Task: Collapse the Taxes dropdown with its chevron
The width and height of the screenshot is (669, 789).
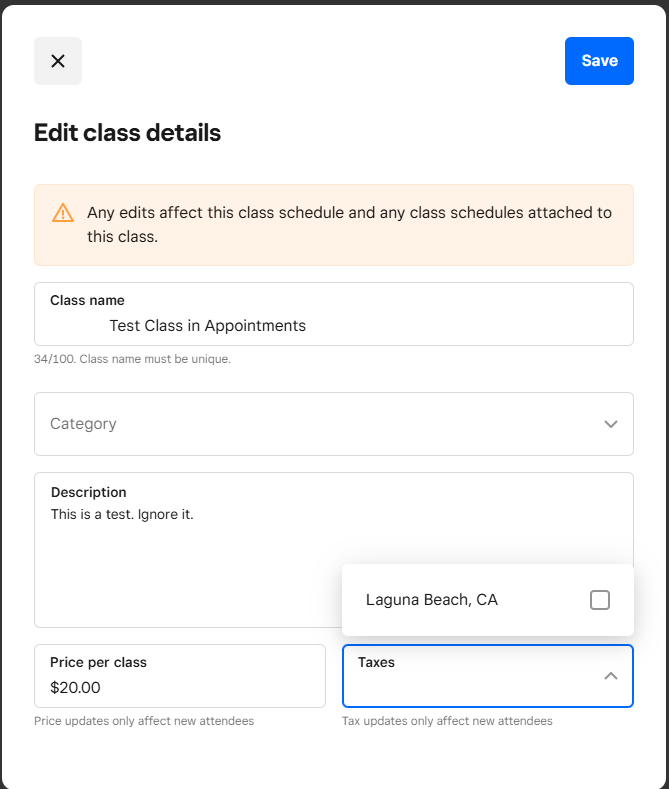Action: coord(611,676)
